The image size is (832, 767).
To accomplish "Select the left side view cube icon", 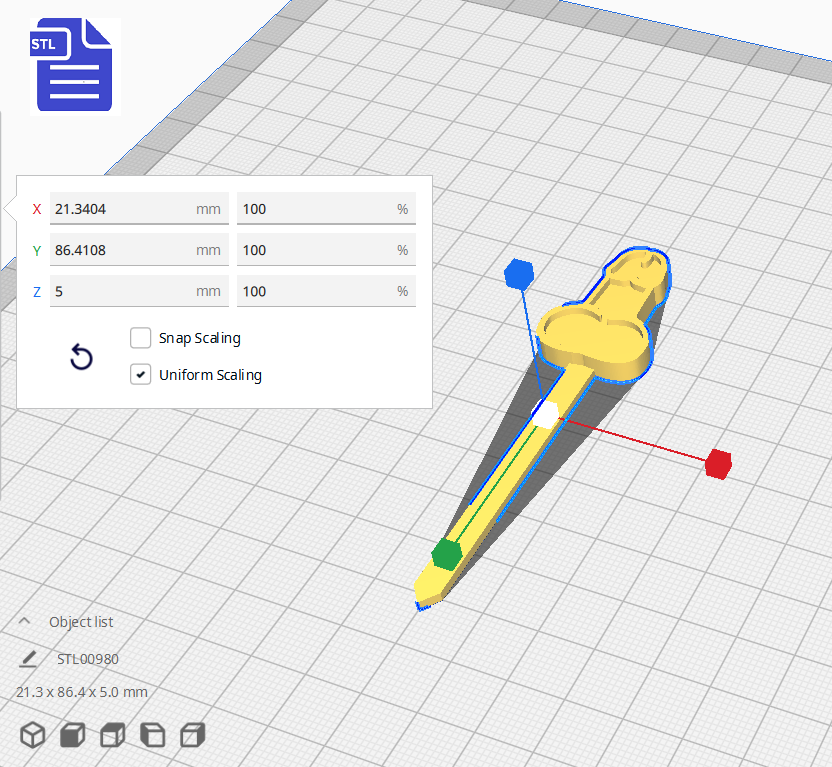I will [152, 735].
